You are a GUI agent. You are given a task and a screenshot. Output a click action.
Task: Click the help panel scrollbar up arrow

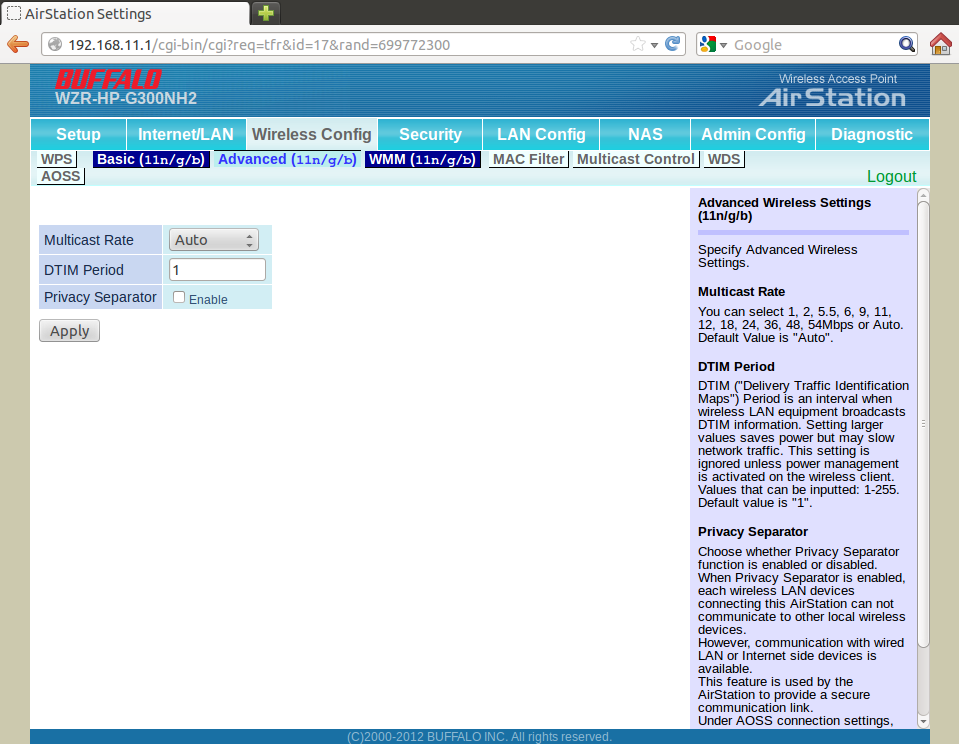[x=923, y=195]
